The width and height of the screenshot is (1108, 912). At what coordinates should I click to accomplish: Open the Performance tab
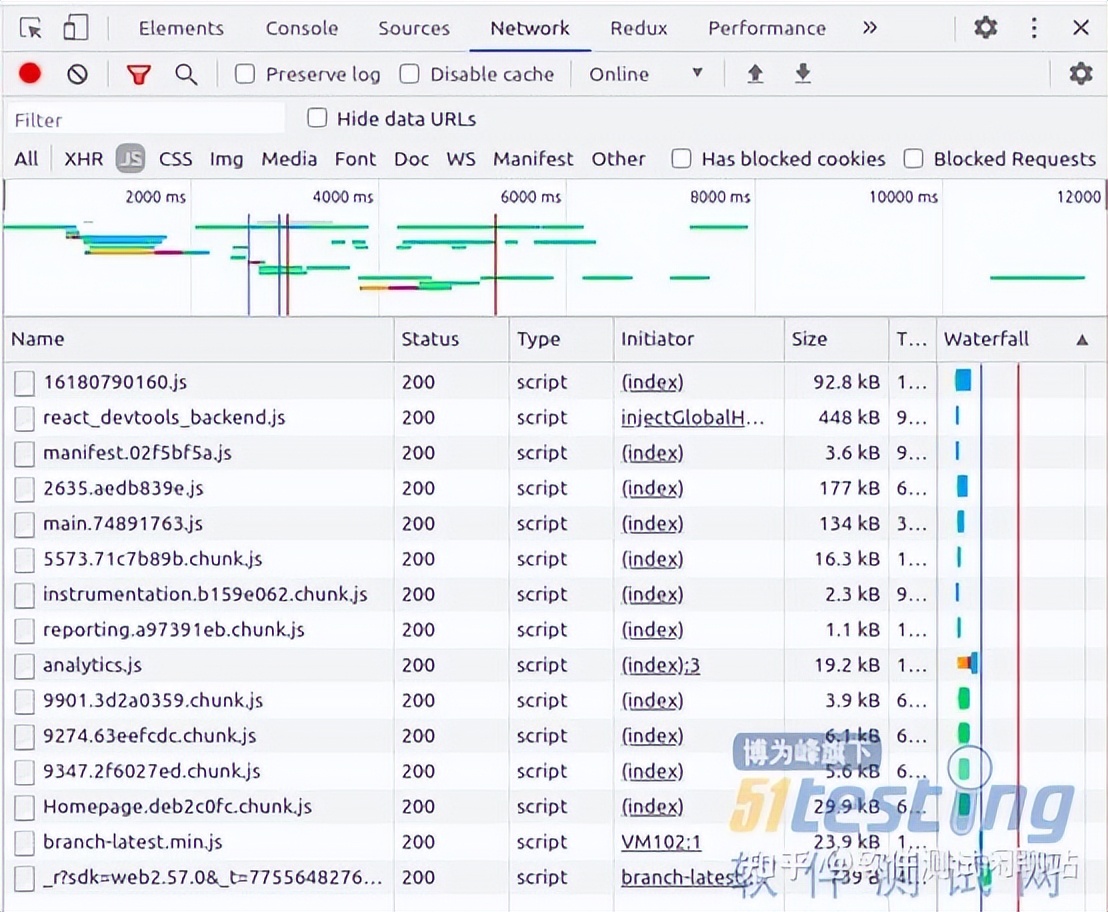[766, 28]
